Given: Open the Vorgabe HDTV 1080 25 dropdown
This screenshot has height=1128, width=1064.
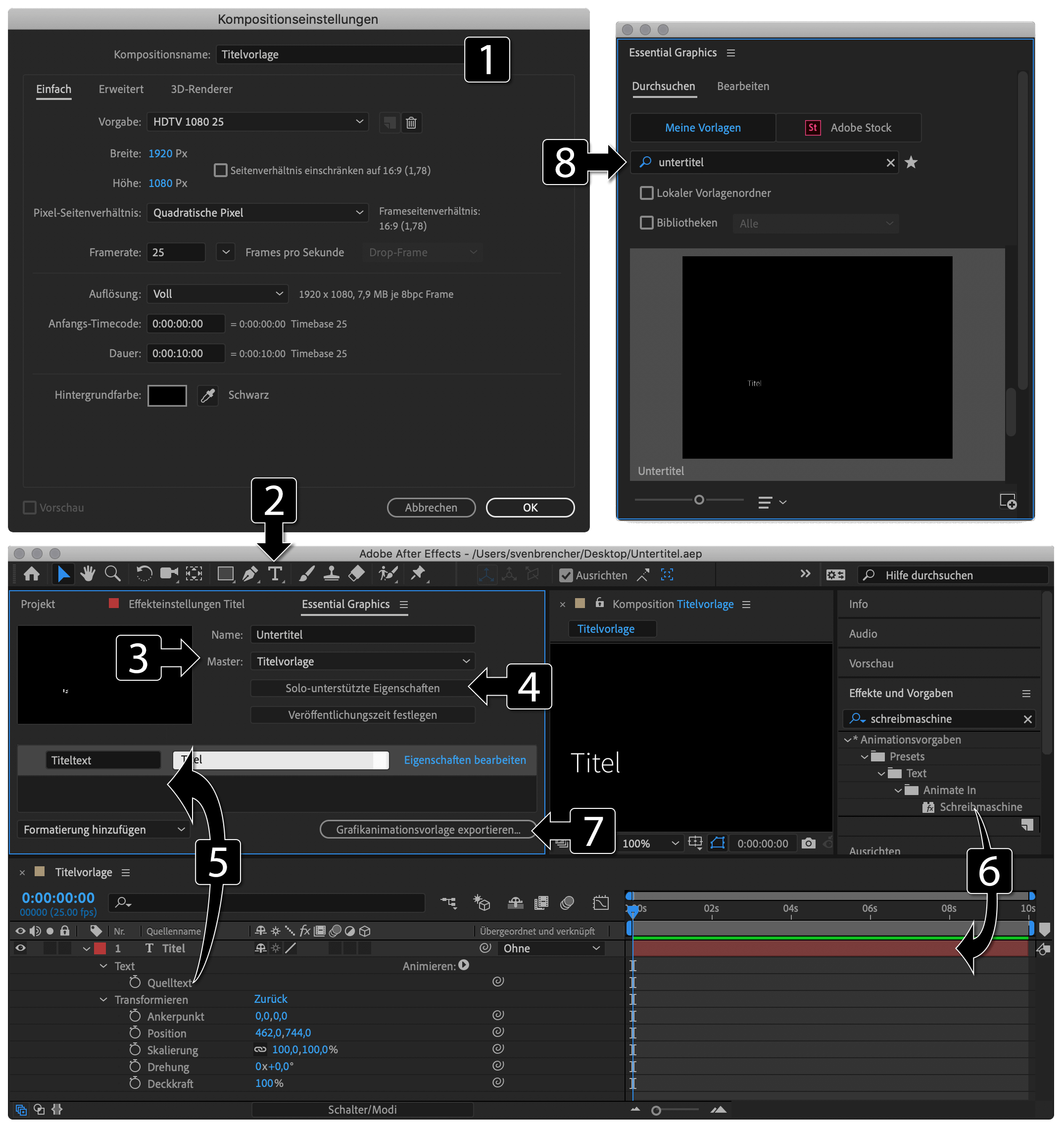Looking at the screenshot, I should tap(258, 122).
